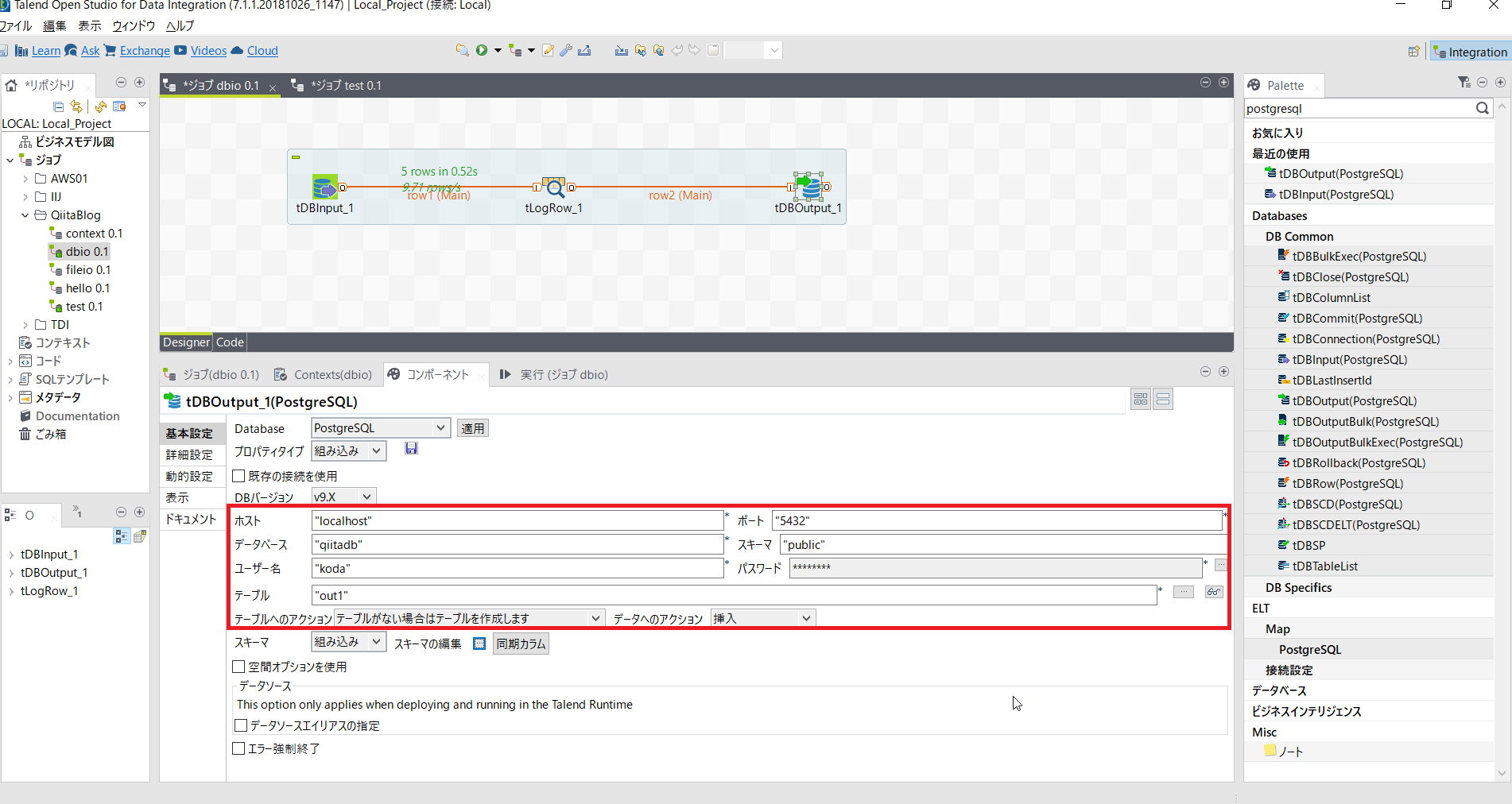Click the Integration perspective button
The width and height of the screenshot is (1512, 804).
pos(1470,52)
